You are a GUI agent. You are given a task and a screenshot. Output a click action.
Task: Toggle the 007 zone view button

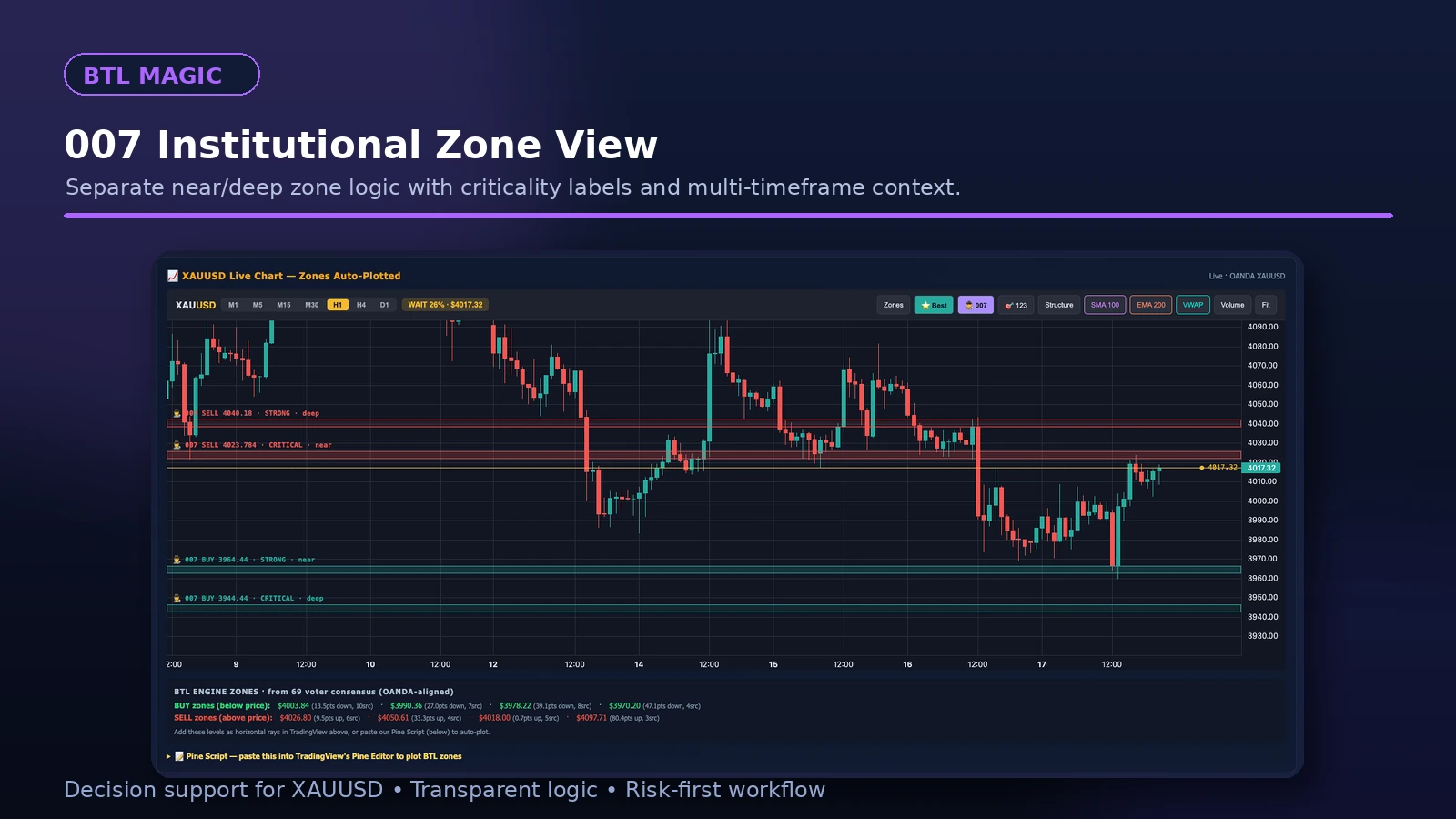pyautogui.click(x=976, y=305)
